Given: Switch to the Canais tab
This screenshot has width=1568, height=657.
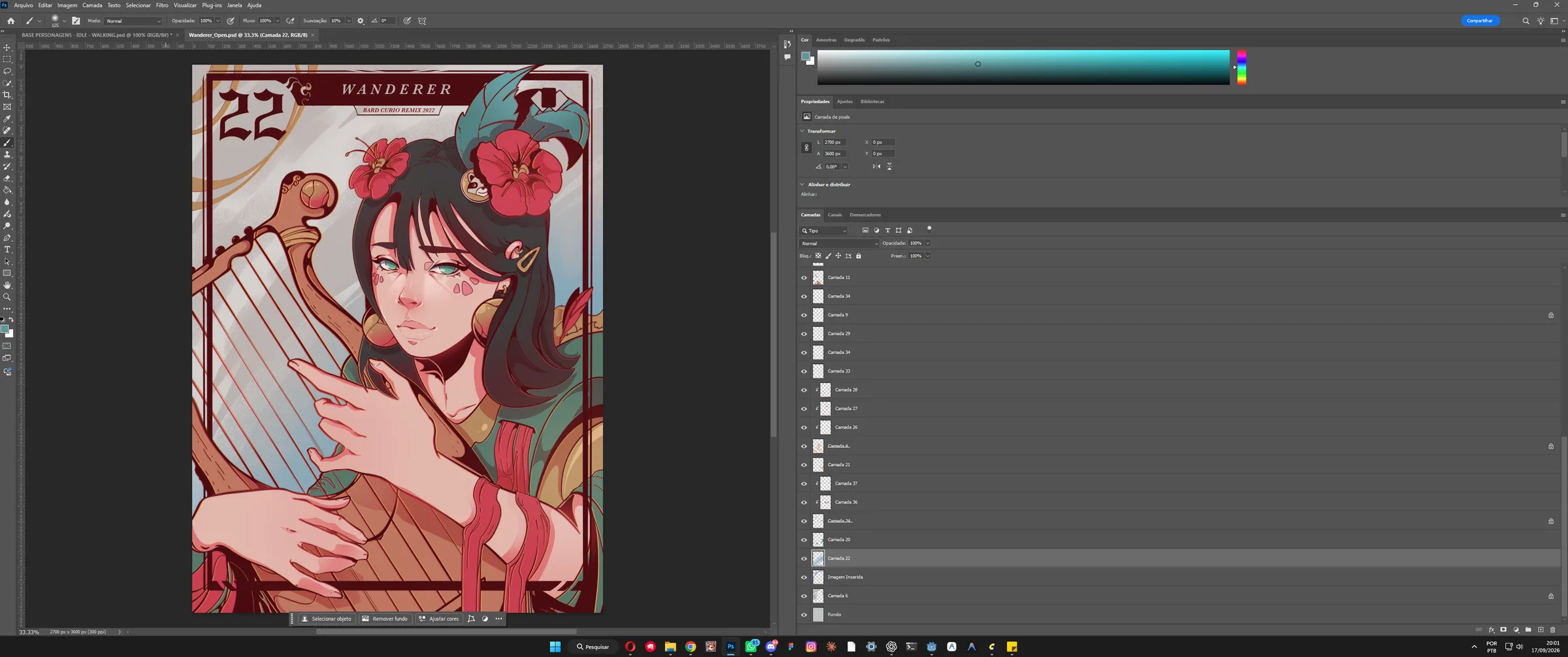Looking at the screenshot, I should click(x=835, y=214).
